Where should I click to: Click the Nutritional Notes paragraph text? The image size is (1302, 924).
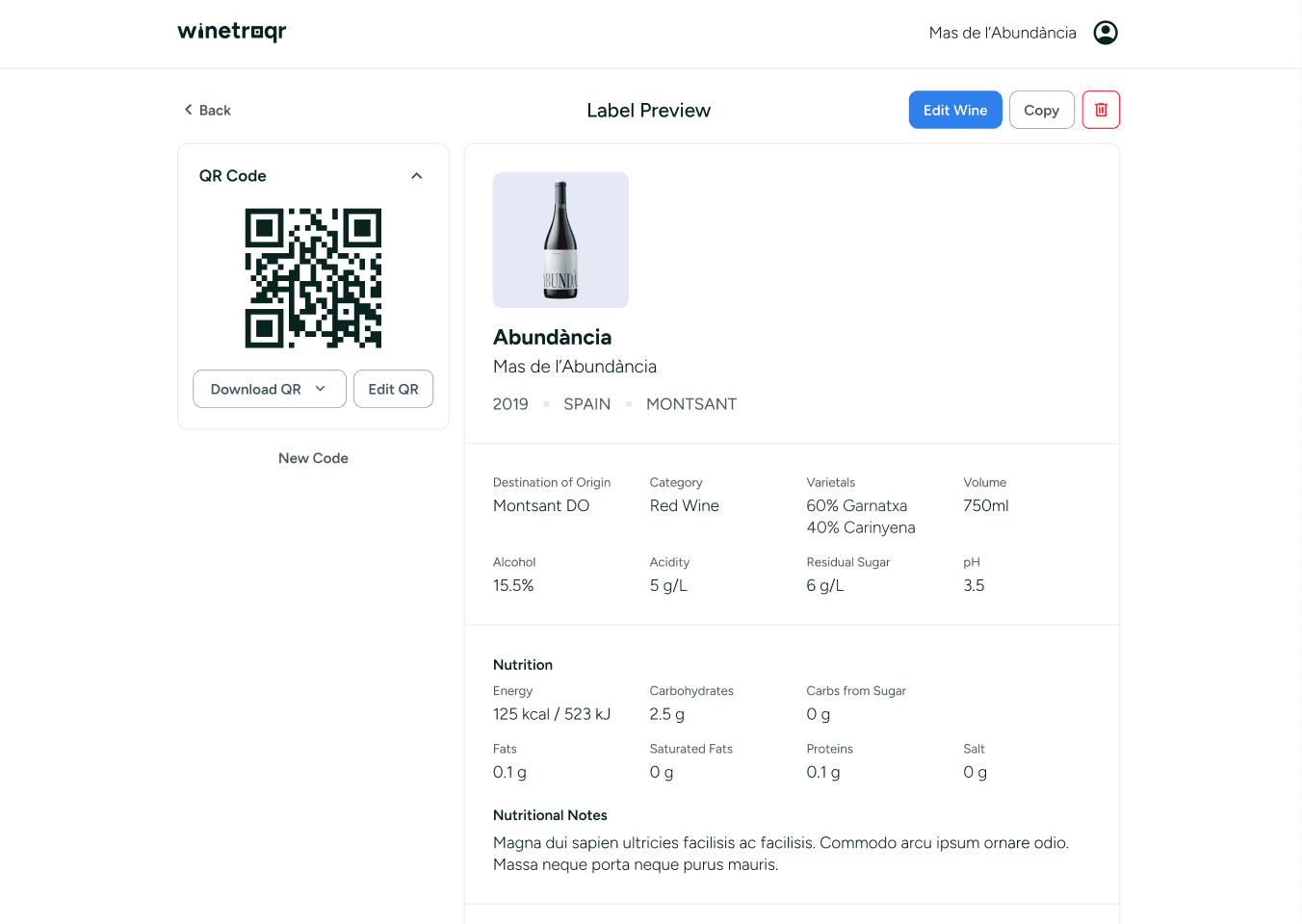point(780,854)
